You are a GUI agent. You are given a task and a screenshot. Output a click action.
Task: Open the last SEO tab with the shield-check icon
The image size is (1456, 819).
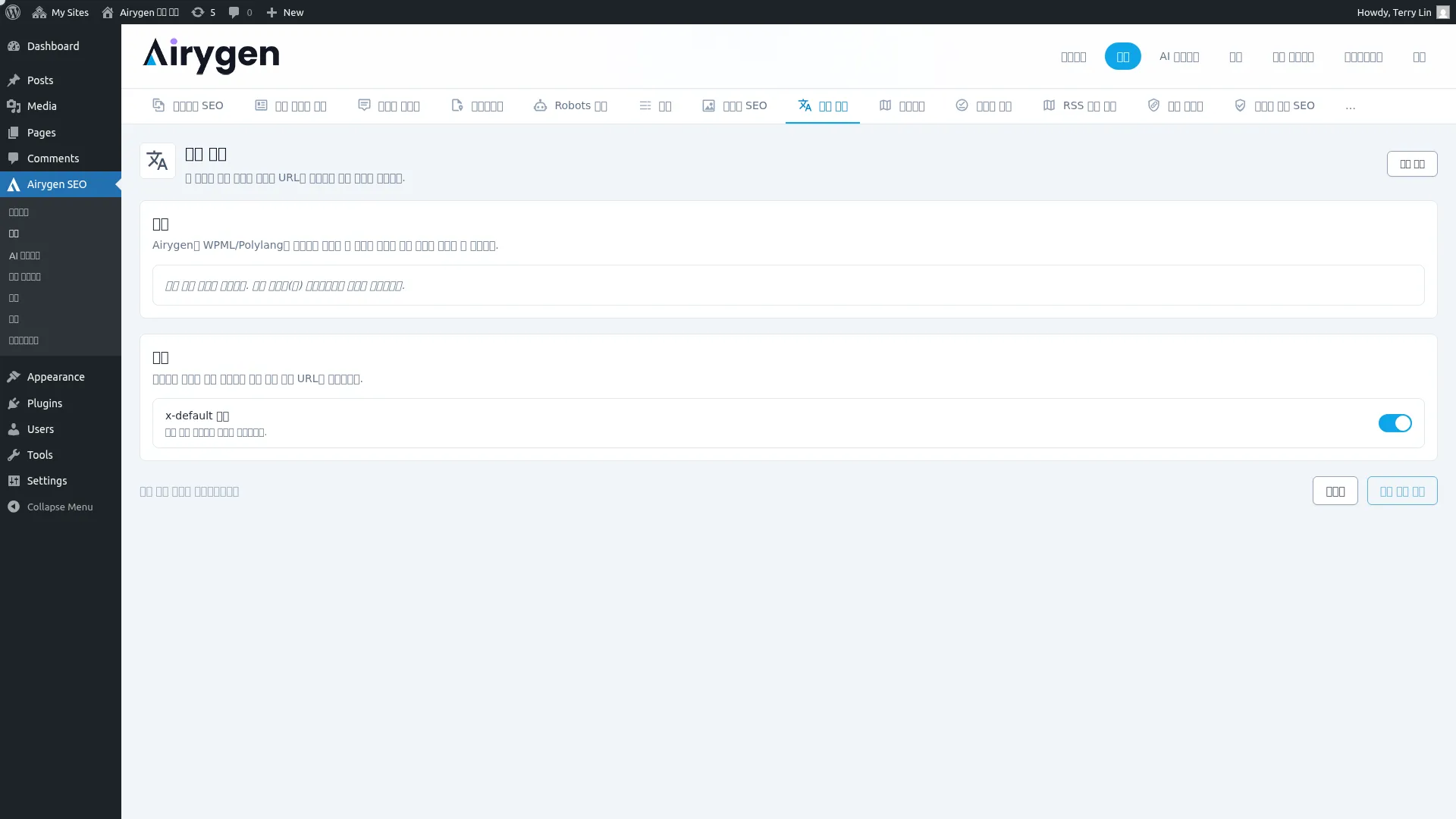[1274, 105]
